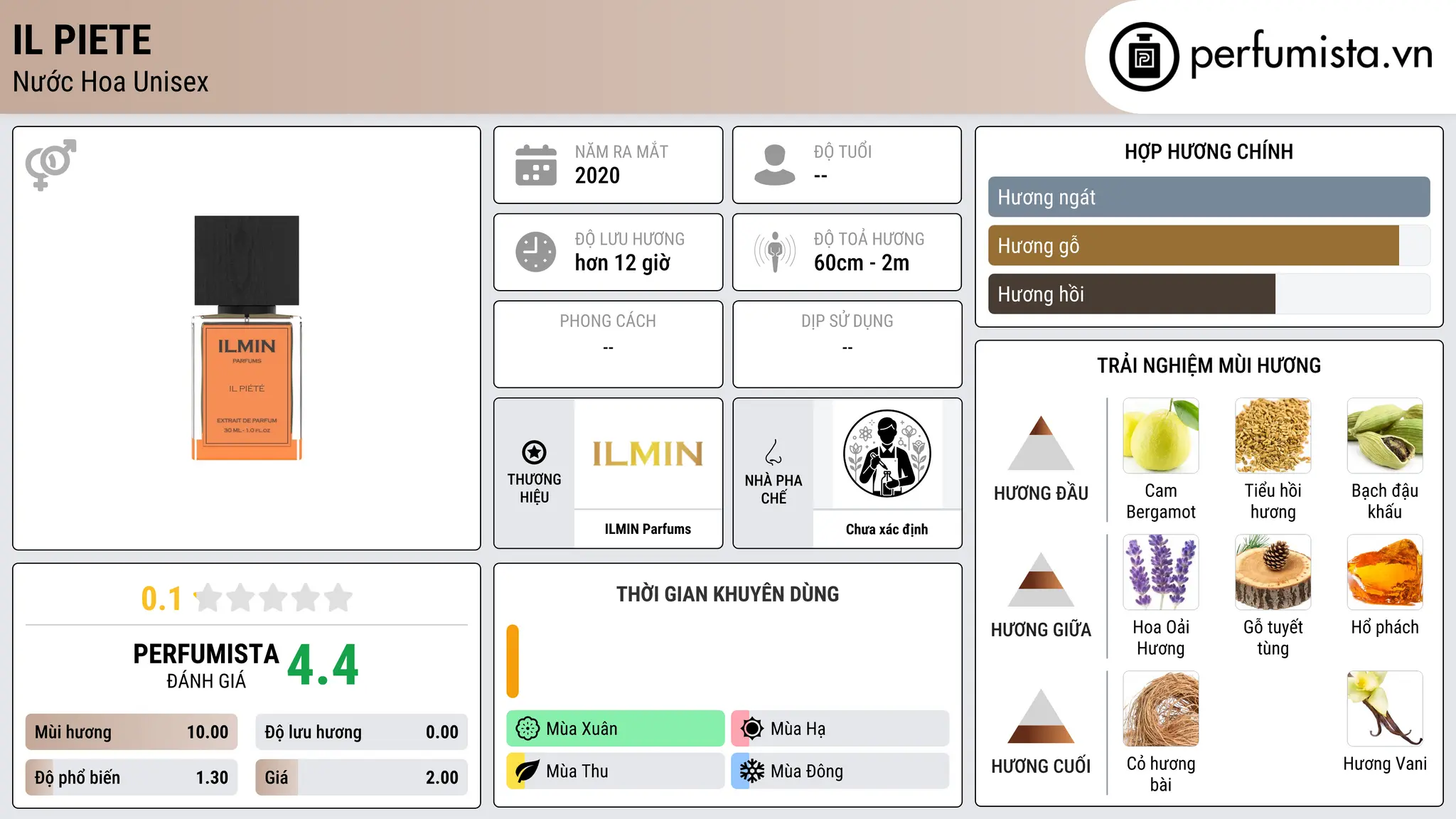The image size is (1456, 819).
Task: Click the clock icon beside Độ lưu hương
Action: [536, 252]
